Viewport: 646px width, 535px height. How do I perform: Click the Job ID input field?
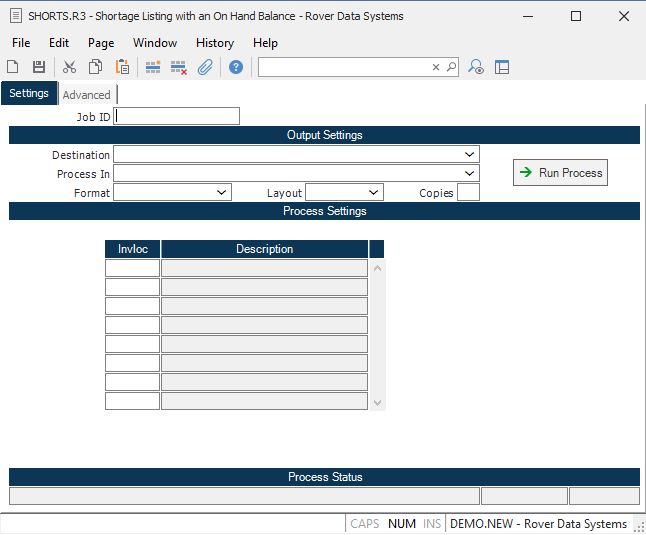pyautogui.click(x=178, y=116)
